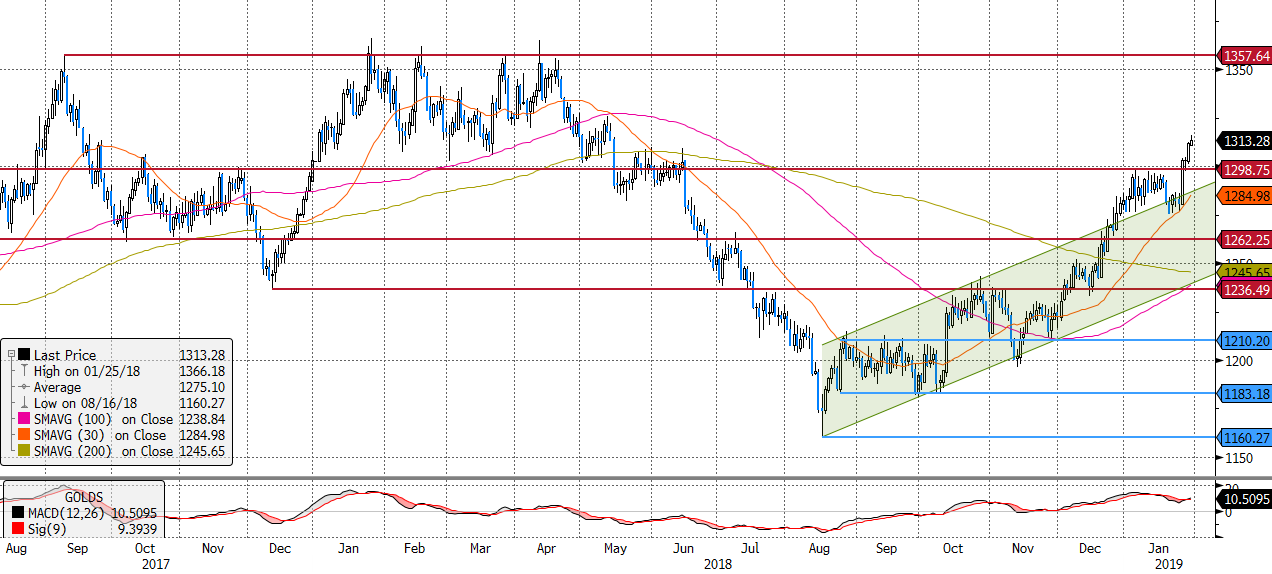Image resolution: width=1272 pixels, height=574 pixels.
Task: Click the 1284.98 orange SMA price tag
Action: point(1243,196)
